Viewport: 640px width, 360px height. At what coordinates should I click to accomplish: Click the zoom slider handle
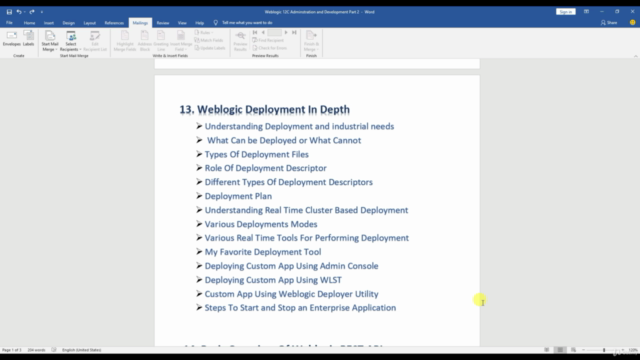tap(604, 350)
